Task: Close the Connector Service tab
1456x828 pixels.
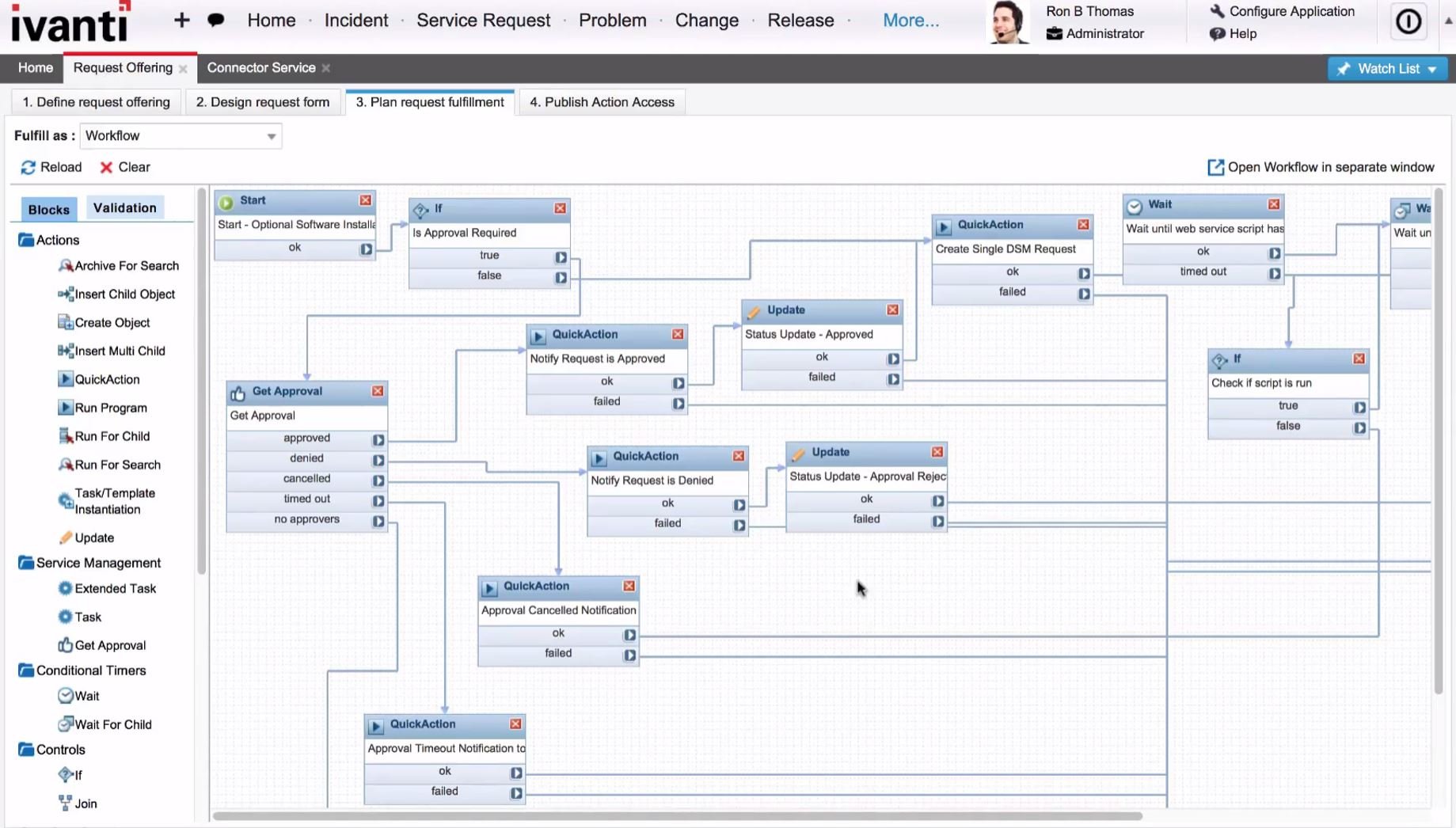Action: [326, 69]
